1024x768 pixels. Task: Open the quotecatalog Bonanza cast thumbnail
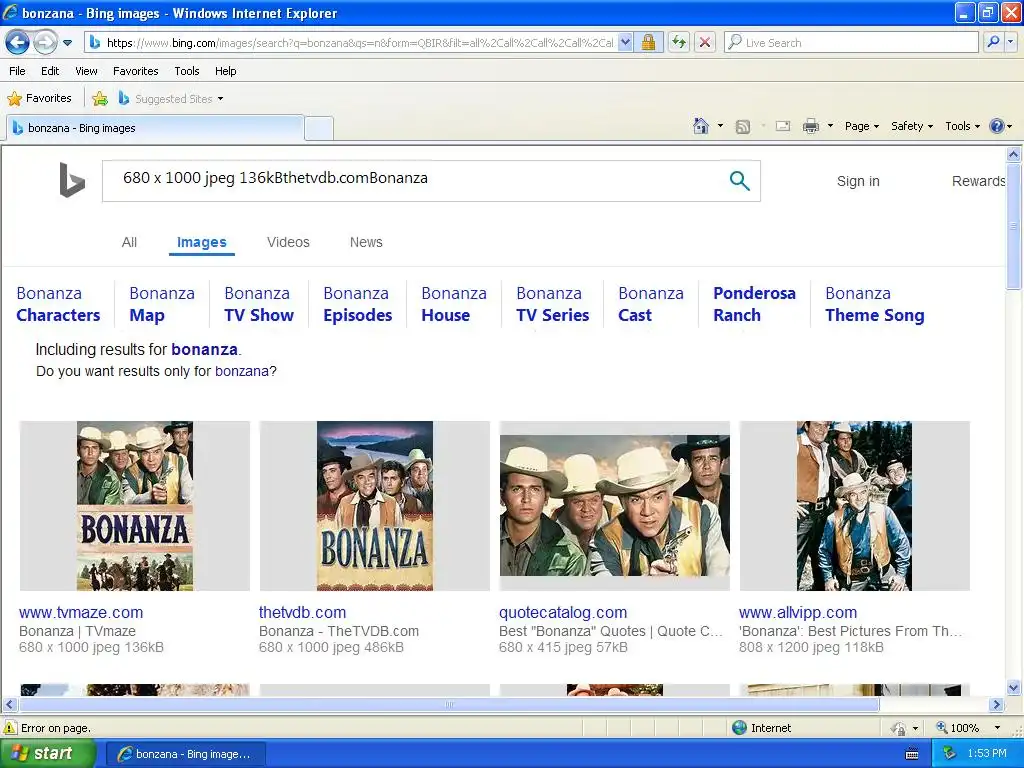[615, 506]
